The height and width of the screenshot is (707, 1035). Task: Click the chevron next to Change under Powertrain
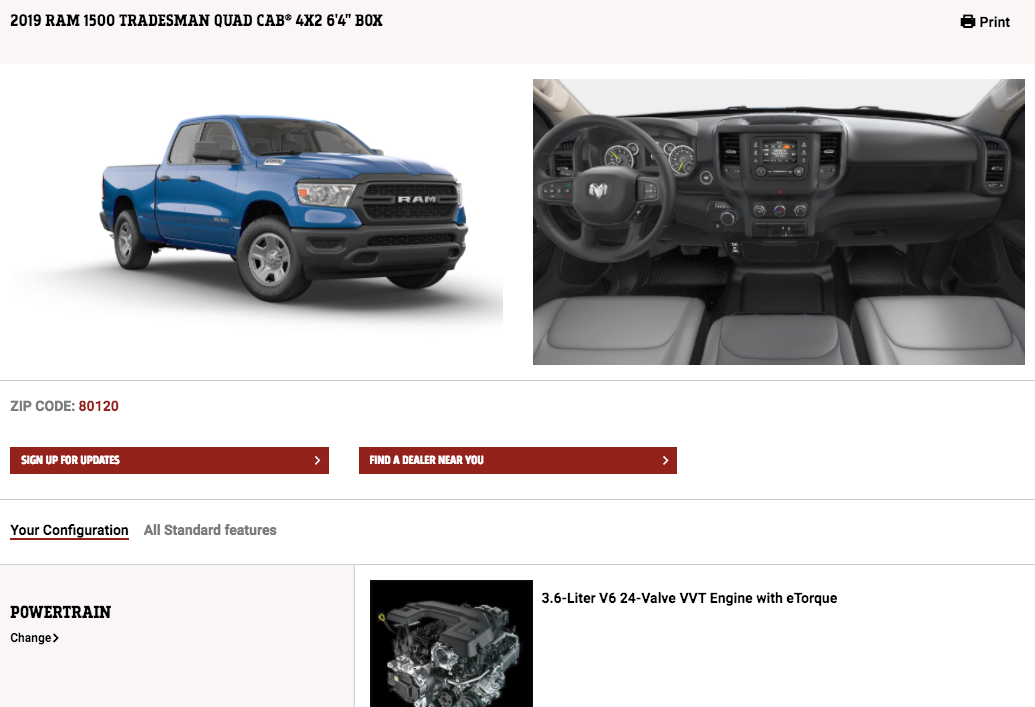(x=55, y=638)
